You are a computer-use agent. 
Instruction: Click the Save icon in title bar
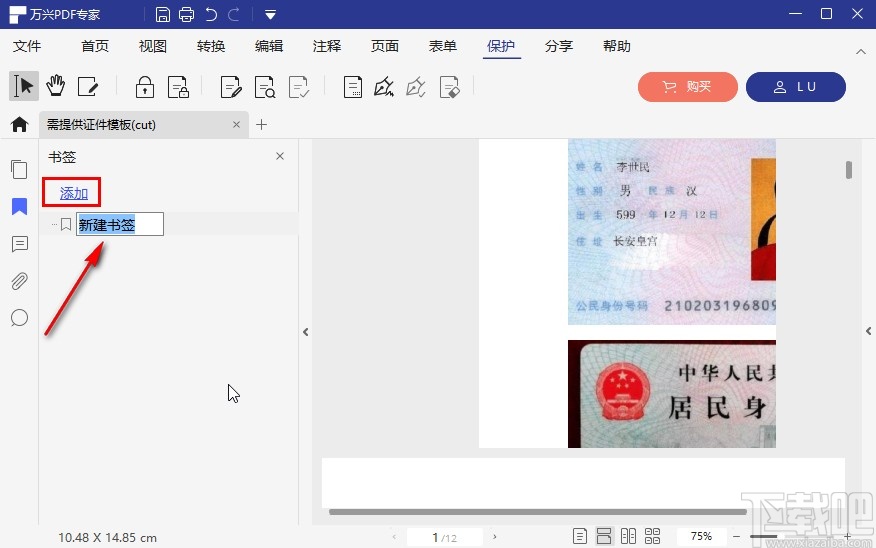(x=163, y=15)
